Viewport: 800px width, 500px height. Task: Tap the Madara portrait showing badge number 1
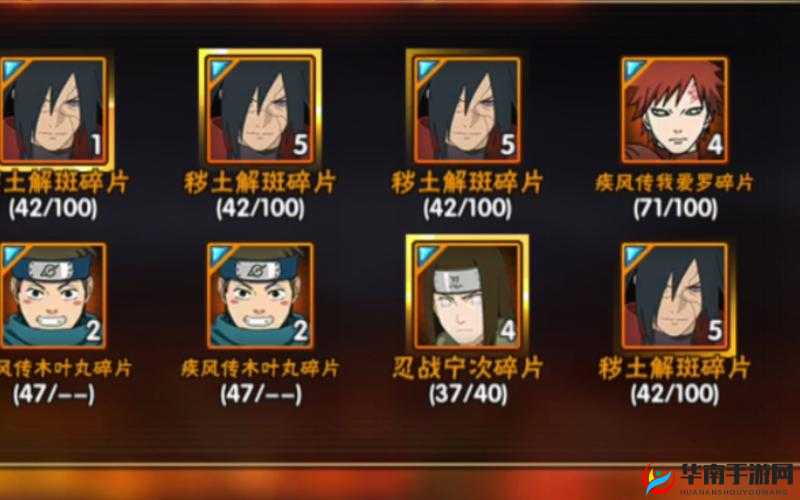pos(53,110)
